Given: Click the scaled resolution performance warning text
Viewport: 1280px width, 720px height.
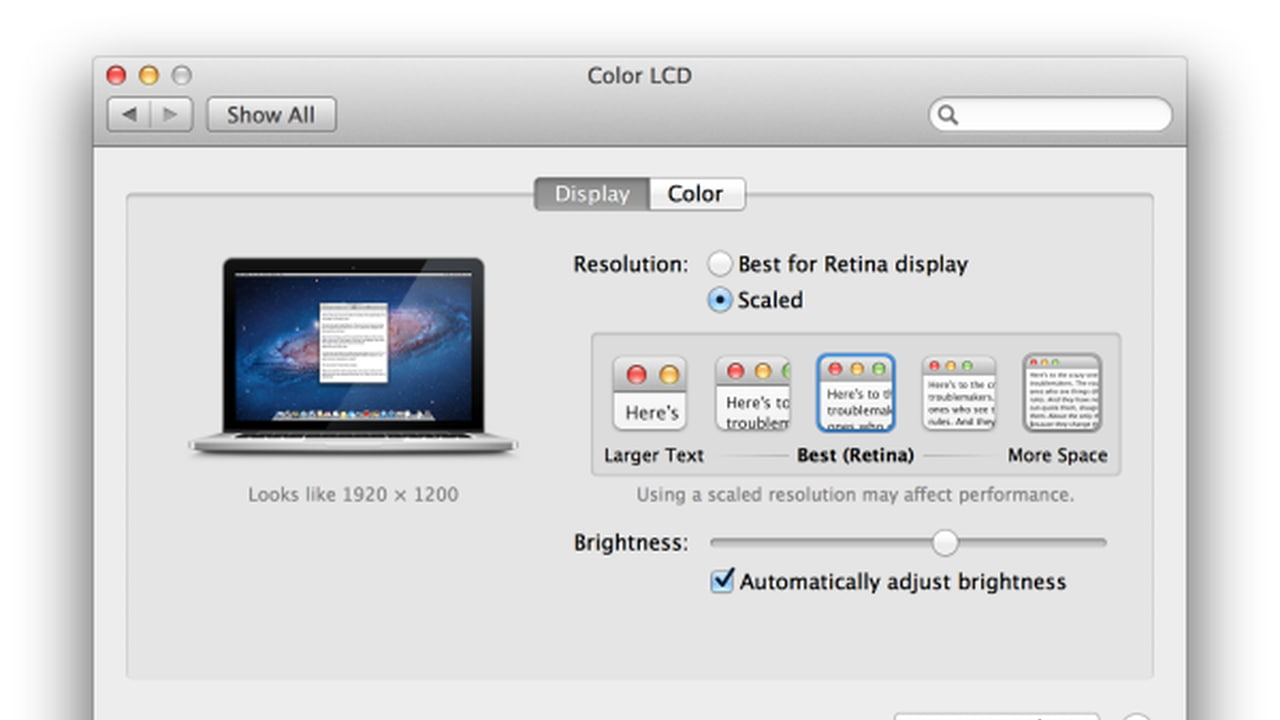Looking at the screenshot, I should [855, 494].
